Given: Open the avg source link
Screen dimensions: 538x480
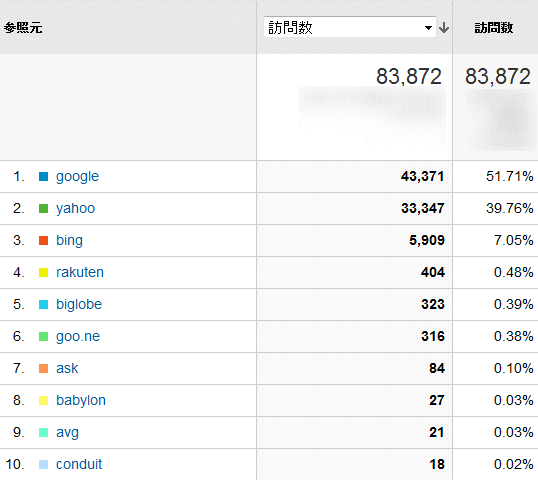Looking at the screenshot, I should [67, 433].
